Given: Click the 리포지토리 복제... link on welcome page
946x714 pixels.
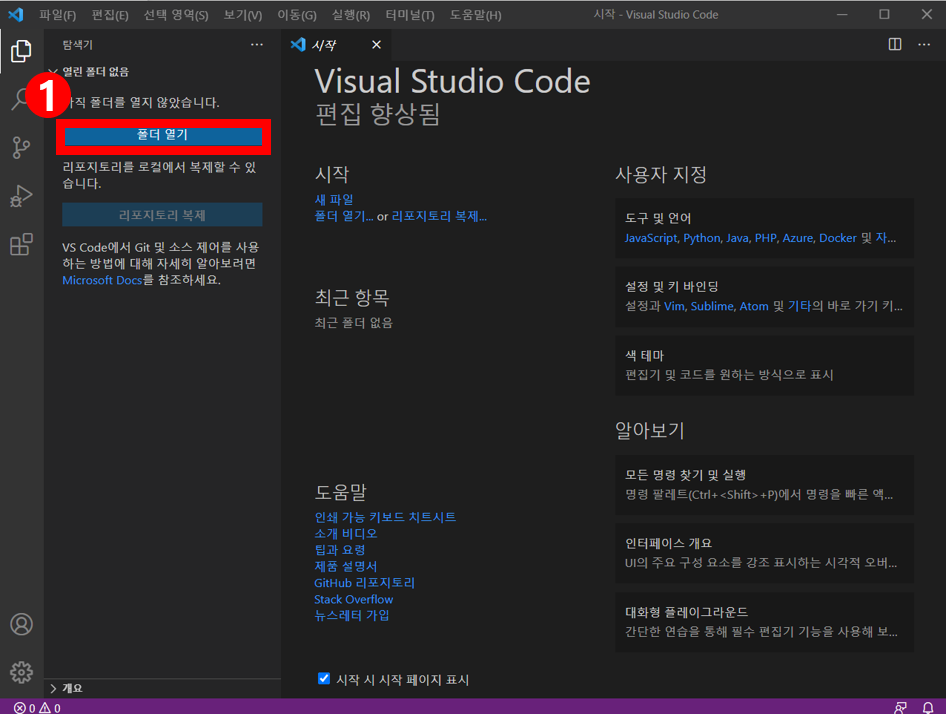Looking at the screenshot, I should pyautogui.click(x=439, y=216).
